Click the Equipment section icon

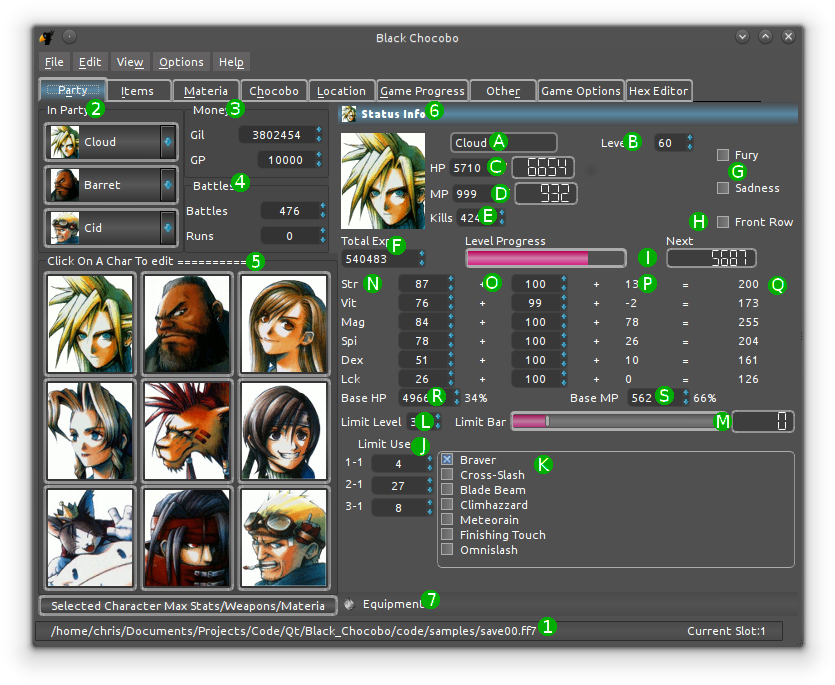(349, 604)
